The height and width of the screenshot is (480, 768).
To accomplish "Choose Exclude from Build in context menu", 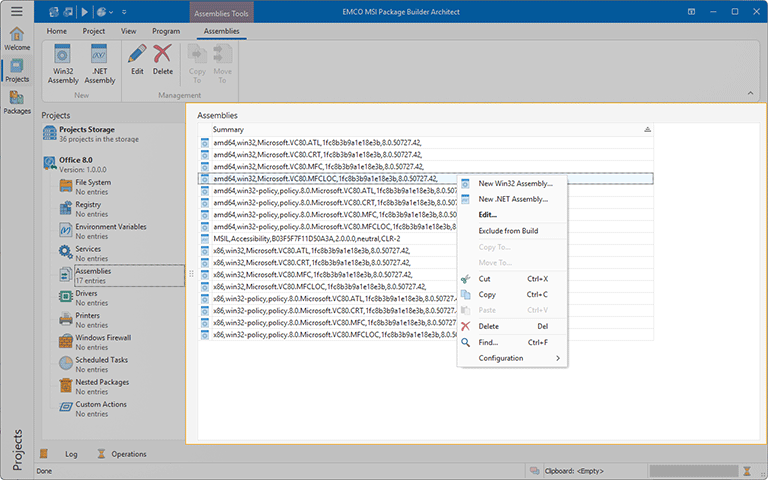I will [508, 231].
